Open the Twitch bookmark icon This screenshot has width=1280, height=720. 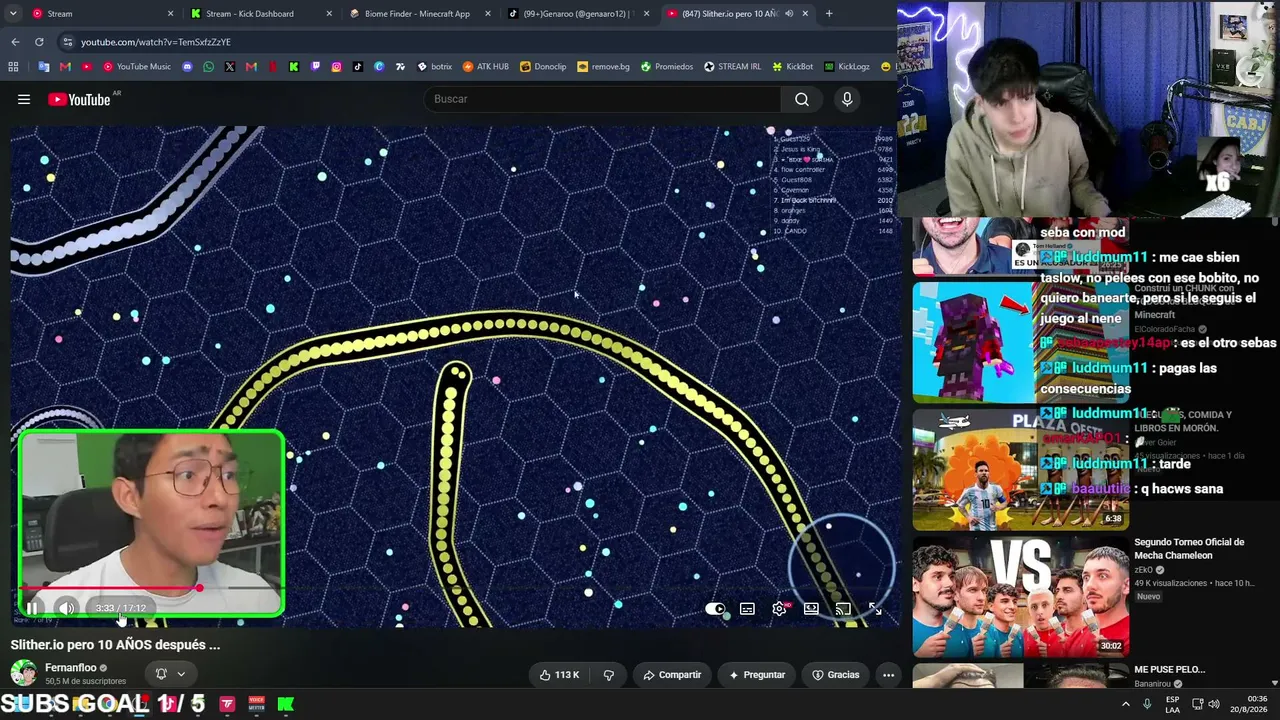pos(315,67)
